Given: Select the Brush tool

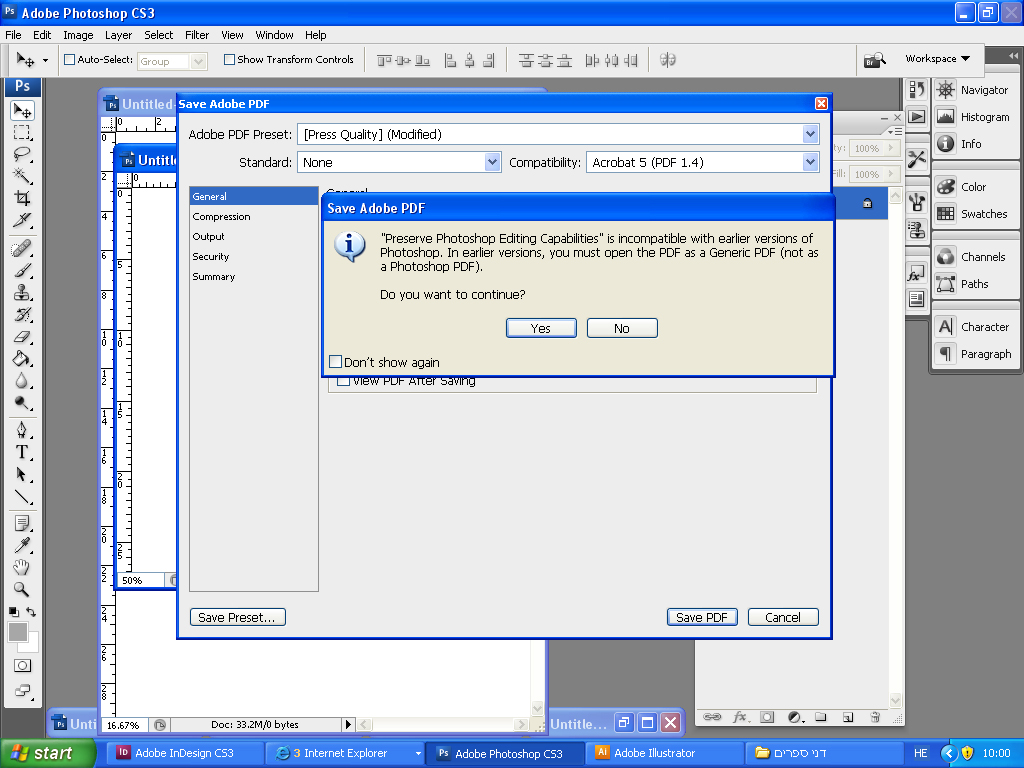Looking at the screenshot, I should click(x=22, y=270).
